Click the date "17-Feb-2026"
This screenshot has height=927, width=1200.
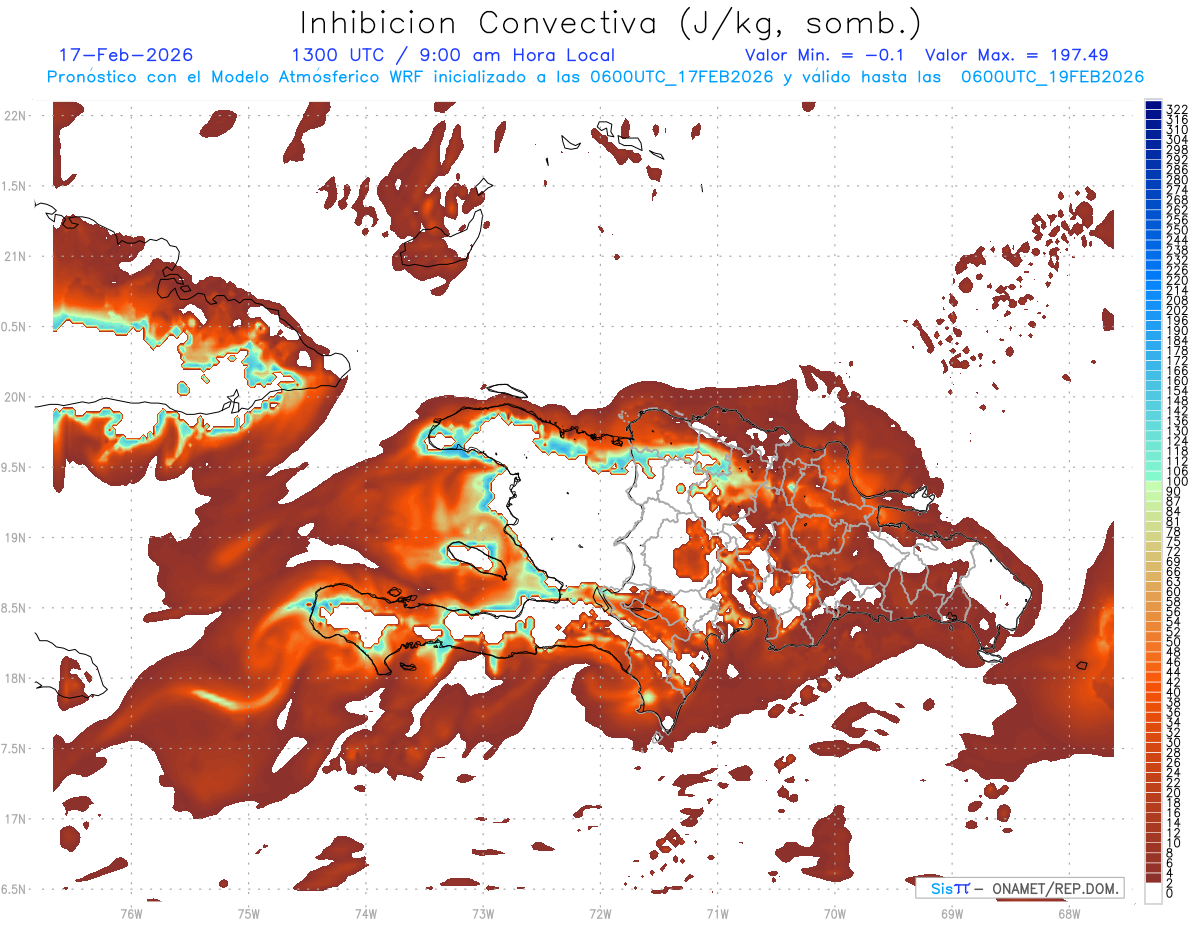[x=126, y=55]
